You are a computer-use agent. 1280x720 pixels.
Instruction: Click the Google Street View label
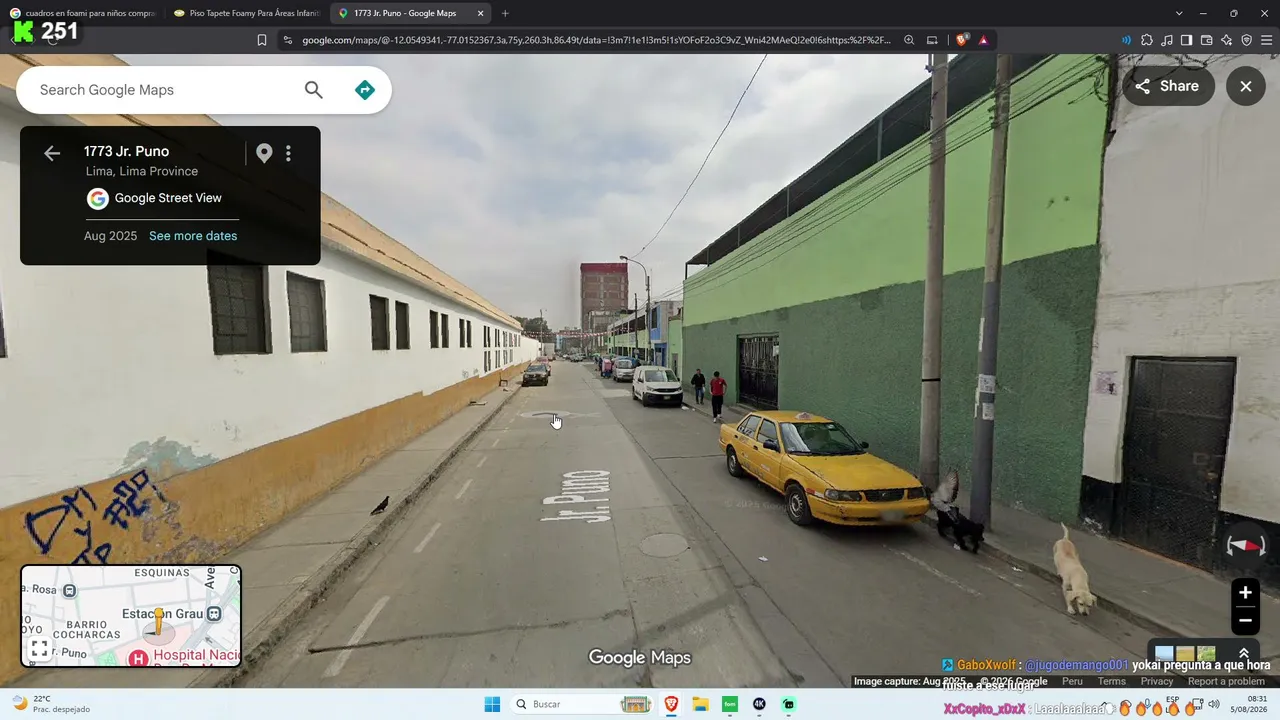coord(168,198)
